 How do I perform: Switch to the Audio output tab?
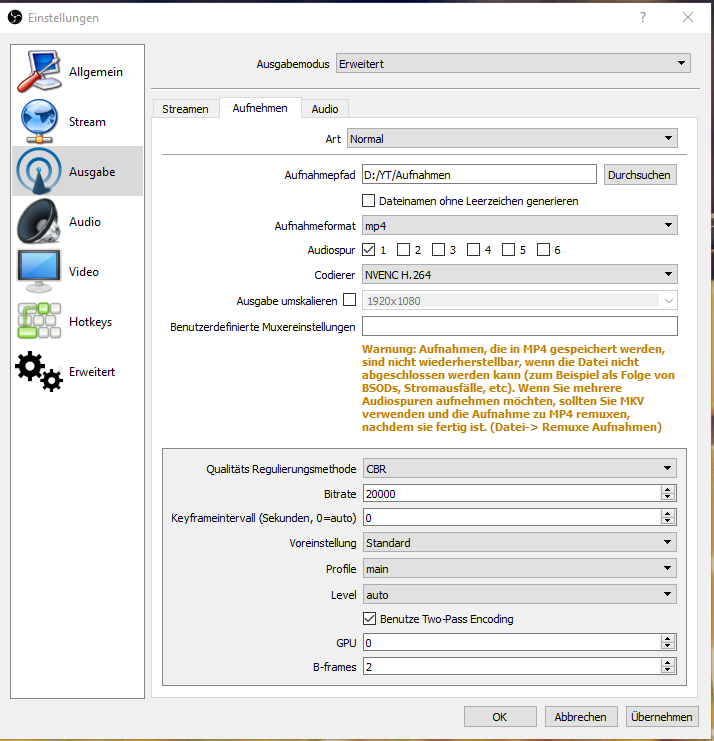pos(324,109)
